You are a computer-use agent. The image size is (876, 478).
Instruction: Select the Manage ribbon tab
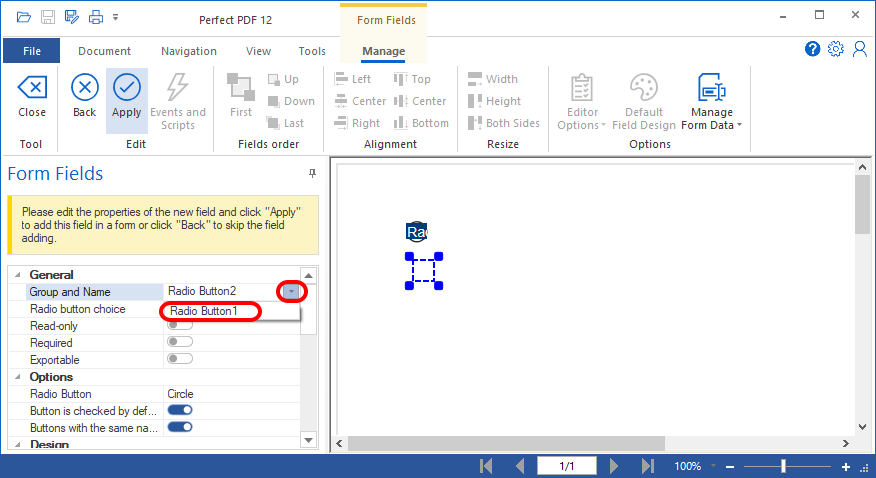click(x=384, y=51)
